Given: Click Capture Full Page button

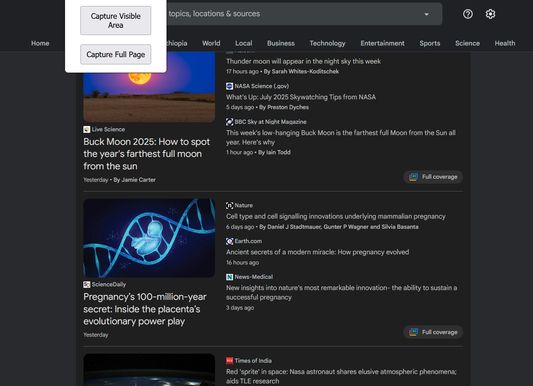Looking at the screenshot, I should point(116,54).
